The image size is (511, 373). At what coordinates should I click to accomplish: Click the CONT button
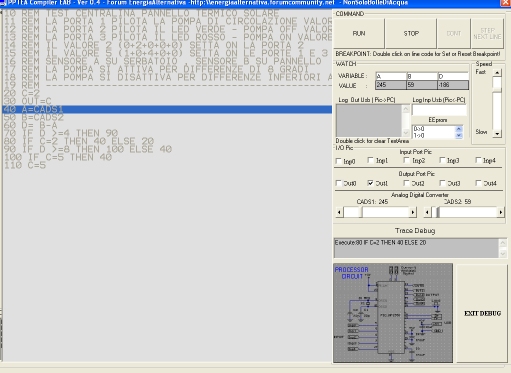[x=454, y=34]
